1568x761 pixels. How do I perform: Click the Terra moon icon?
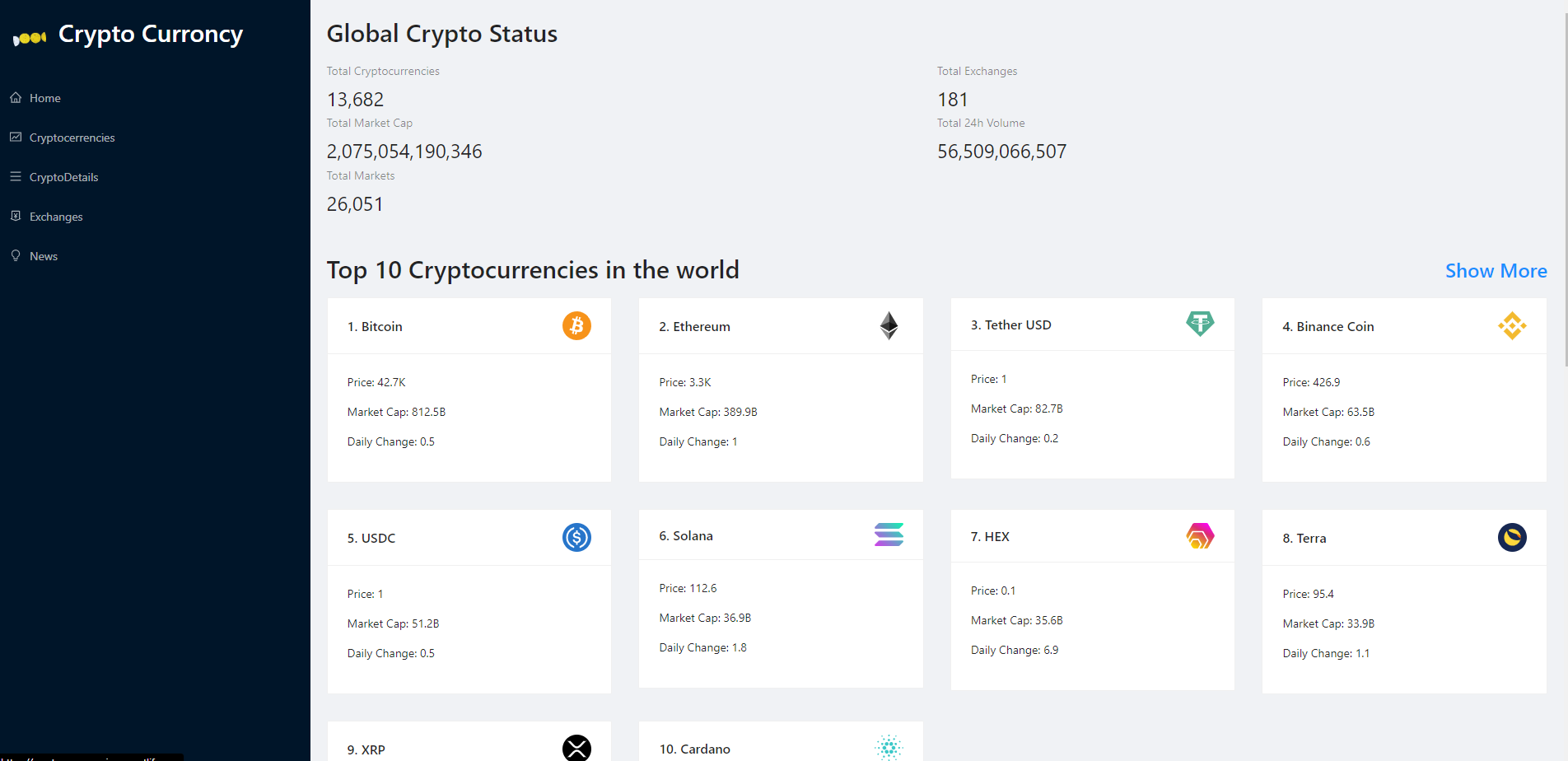click(x=1512, y=538)
